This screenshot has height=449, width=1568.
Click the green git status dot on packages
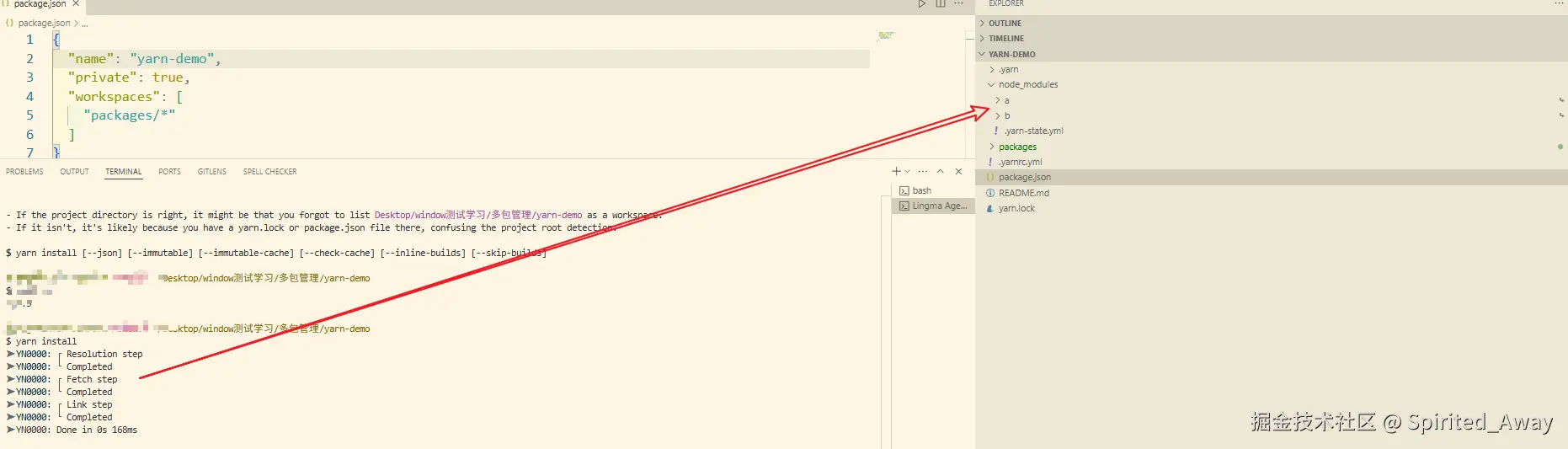(x=1560, y=147)
